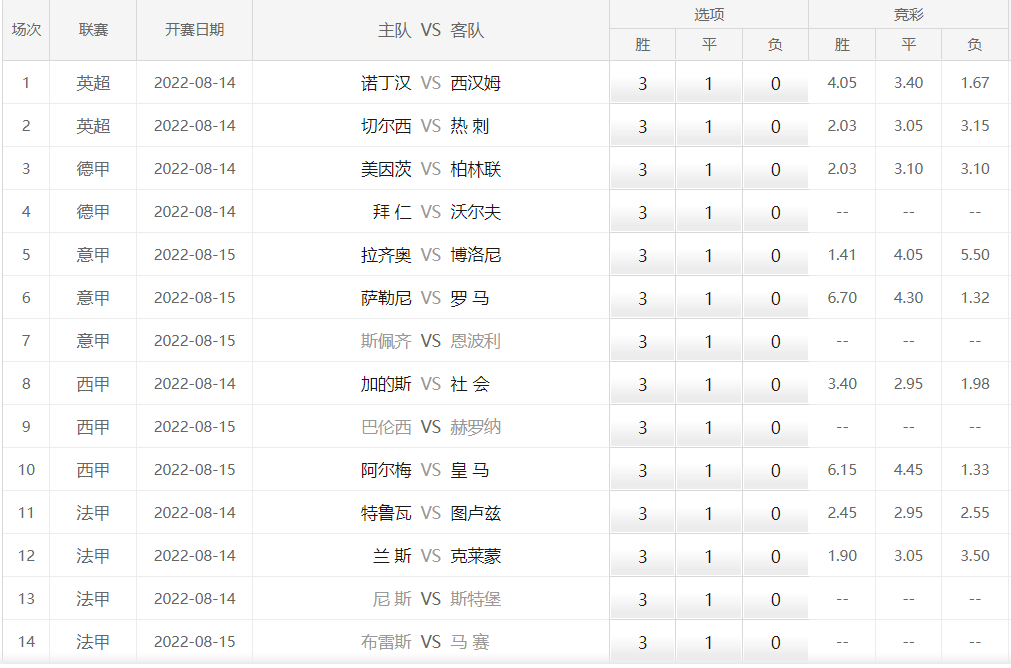Viewport: 1011px width, 668px height.
Task: Click loss odds 1.98 for 加的斯 match
Action: 974,384
